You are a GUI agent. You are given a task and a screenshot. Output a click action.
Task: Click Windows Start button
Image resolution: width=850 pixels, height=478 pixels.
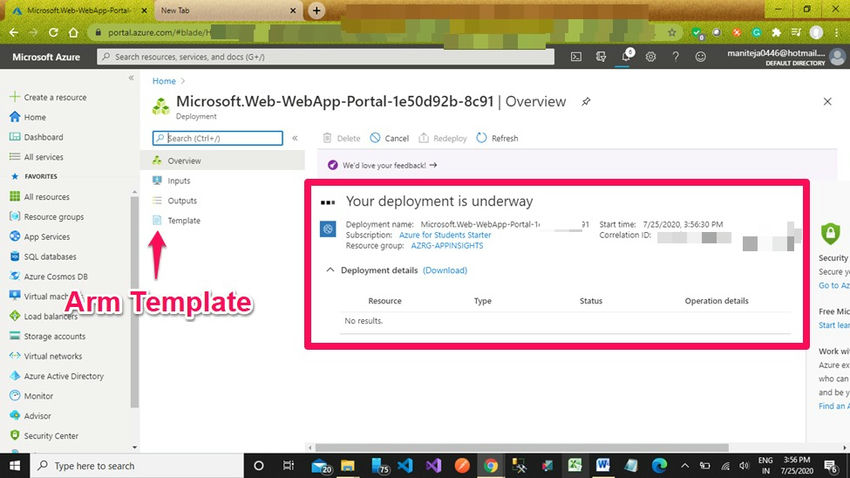pyautogui.click(x=15, y=466)
